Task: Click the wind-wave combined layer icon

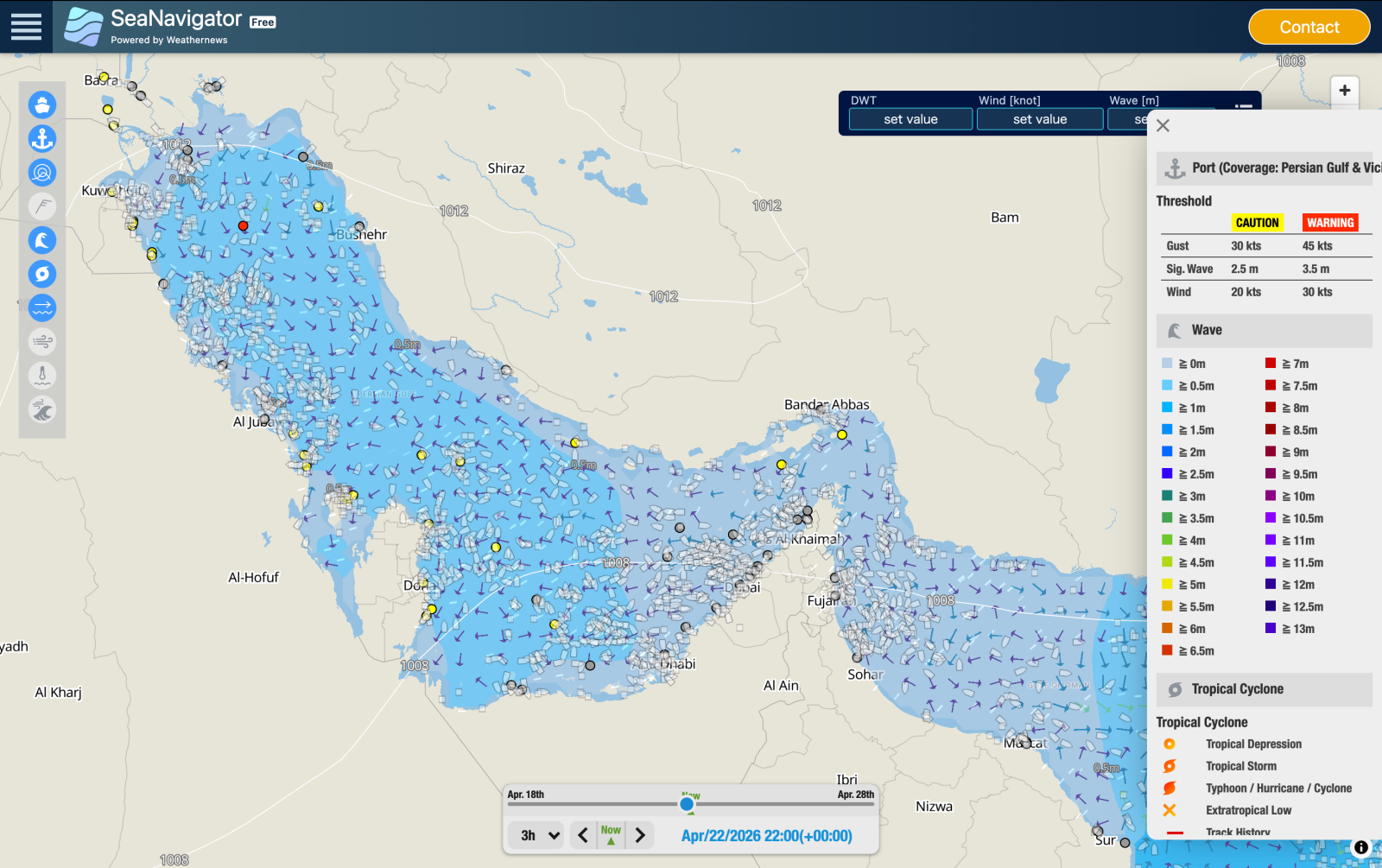Action: pos(42,409)
